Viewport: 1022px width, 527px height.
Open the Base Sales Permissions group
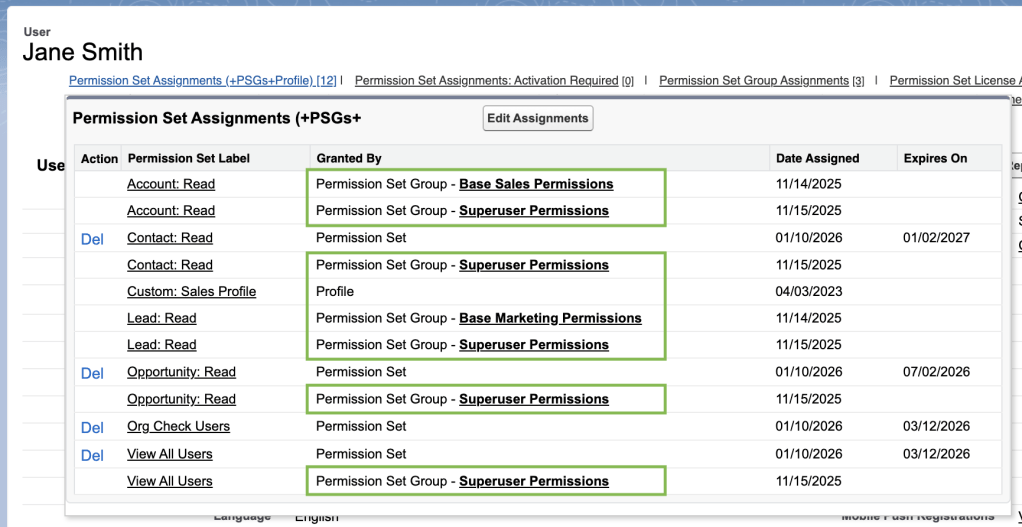pyautogui.click(x=536, y=184)
